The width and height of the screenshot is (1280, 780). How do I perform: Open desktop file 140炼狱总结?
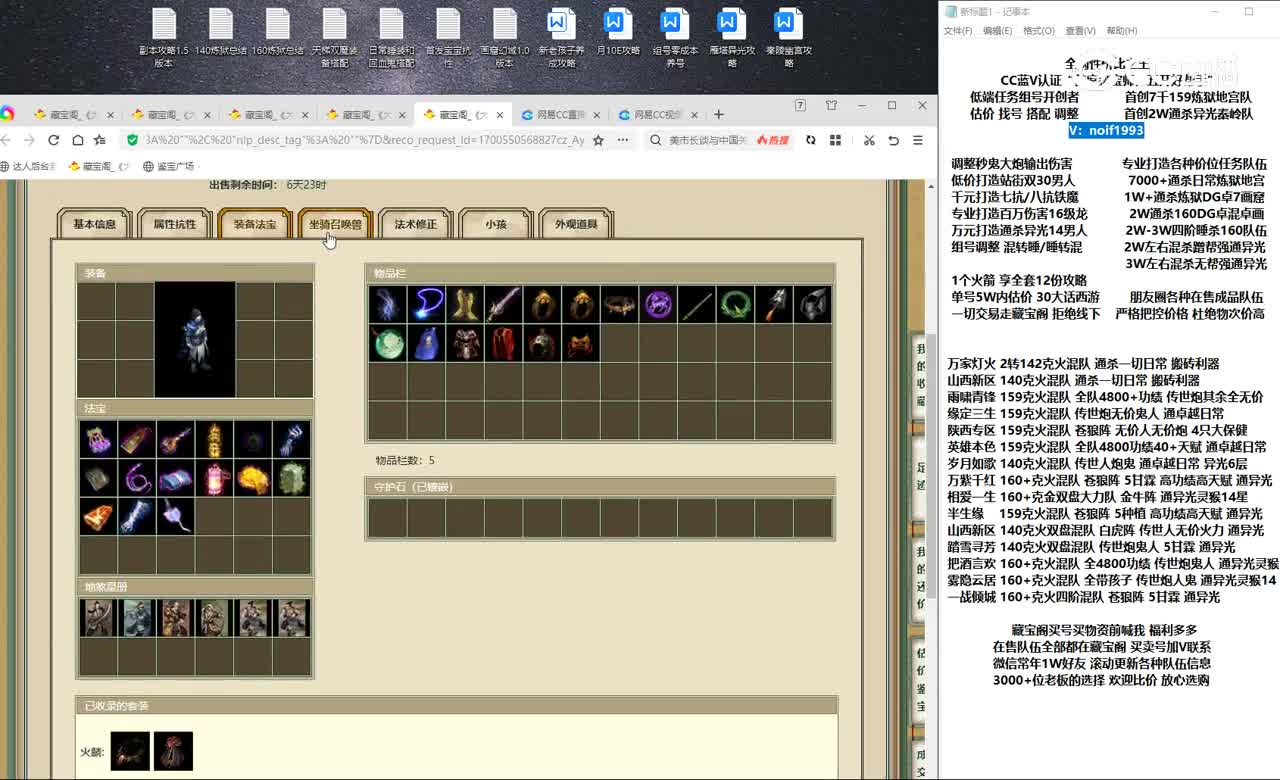pyautogui.click(x=220, y=32)
